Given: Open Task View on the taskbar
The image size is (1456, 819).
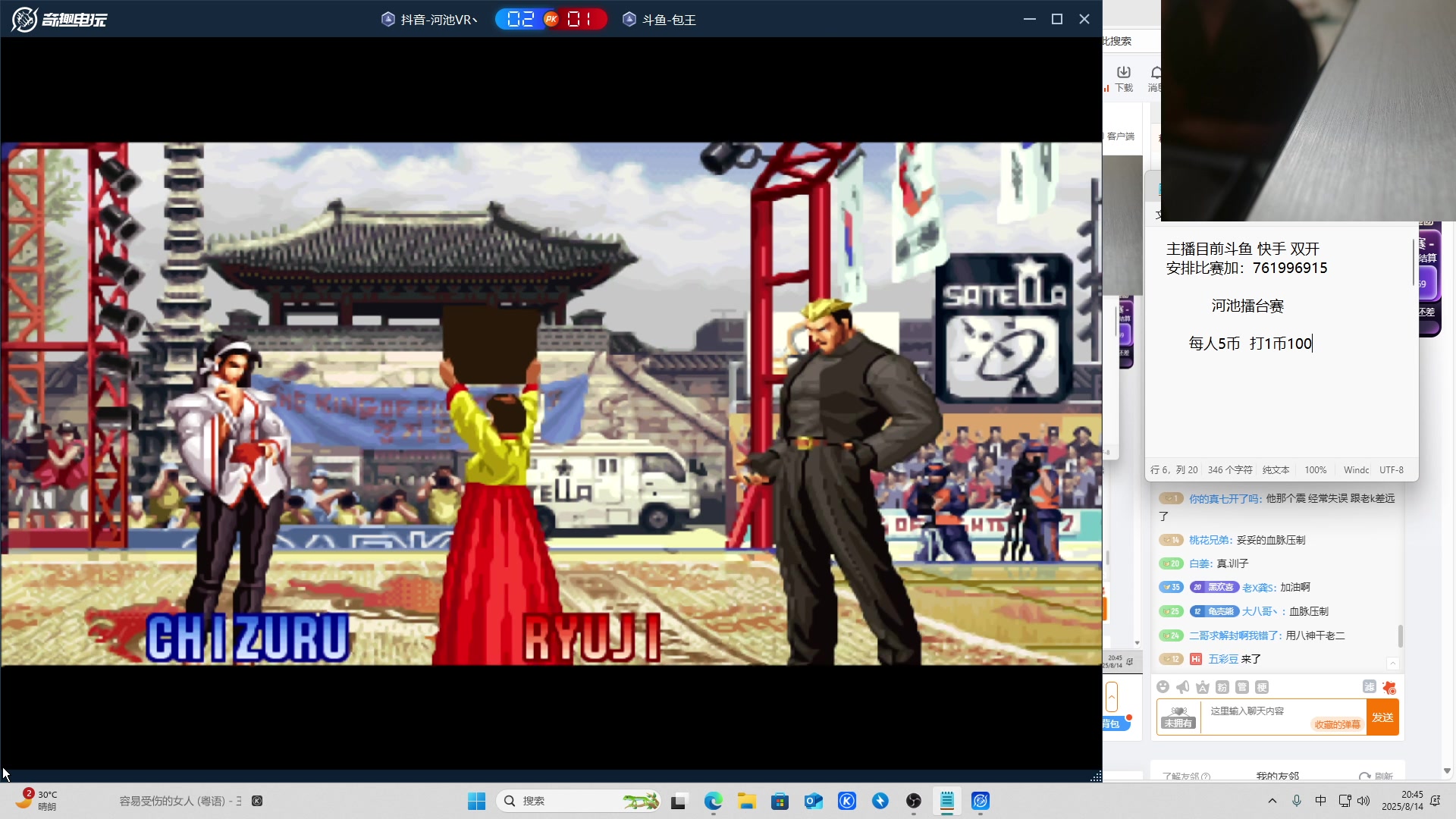Looking at the screenshot, I should click(679, 801).
